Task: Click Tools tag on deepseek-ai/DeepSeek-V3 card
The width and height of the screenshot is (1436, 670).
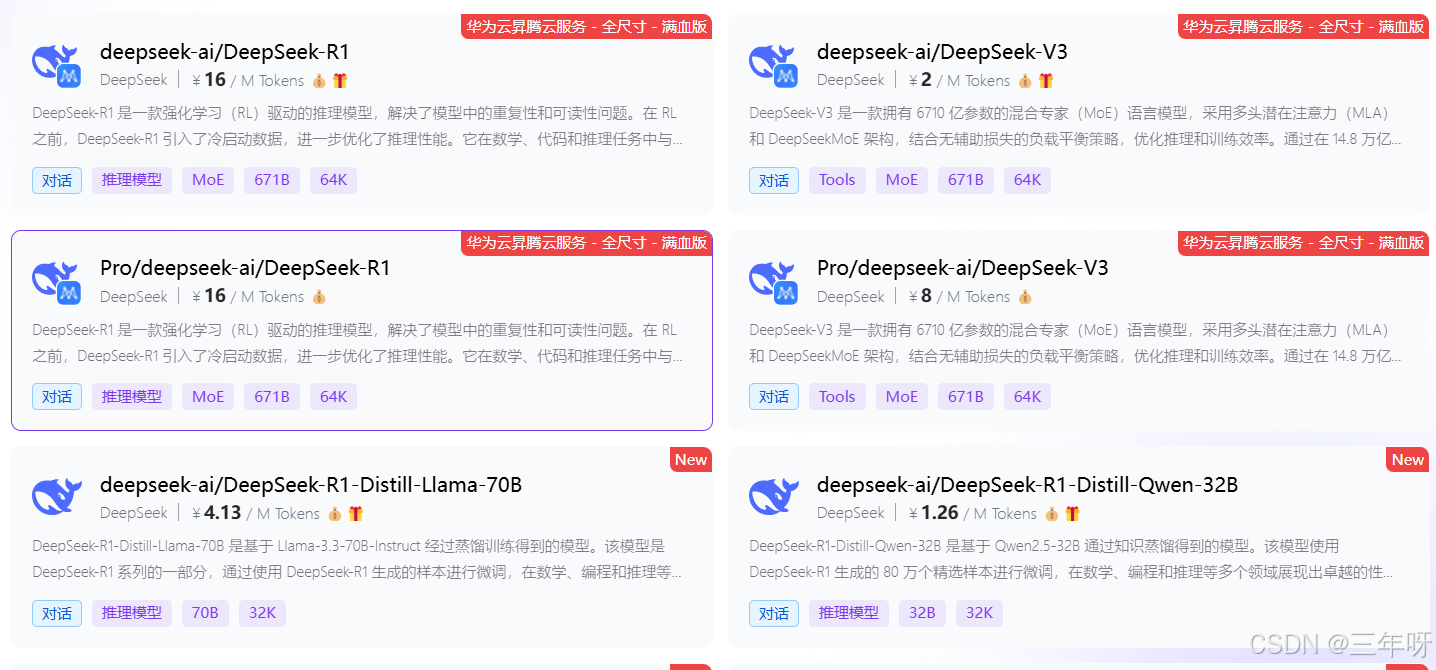Action: [837, 180]
